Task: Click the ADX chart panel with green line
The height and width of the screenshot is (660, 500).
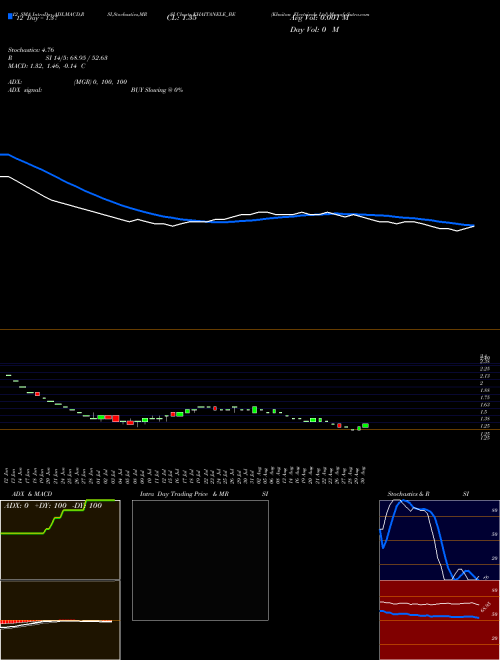Action: (x=60, y=540)
